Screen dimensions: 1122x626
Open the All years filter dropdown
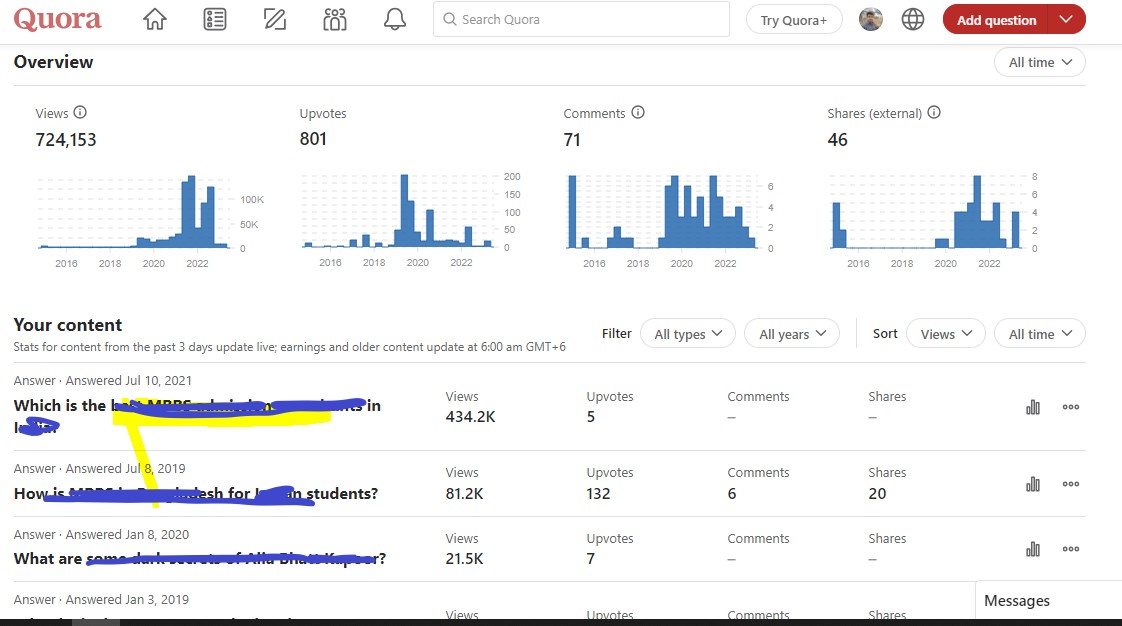pyautogui.click(x=792, y=334)
